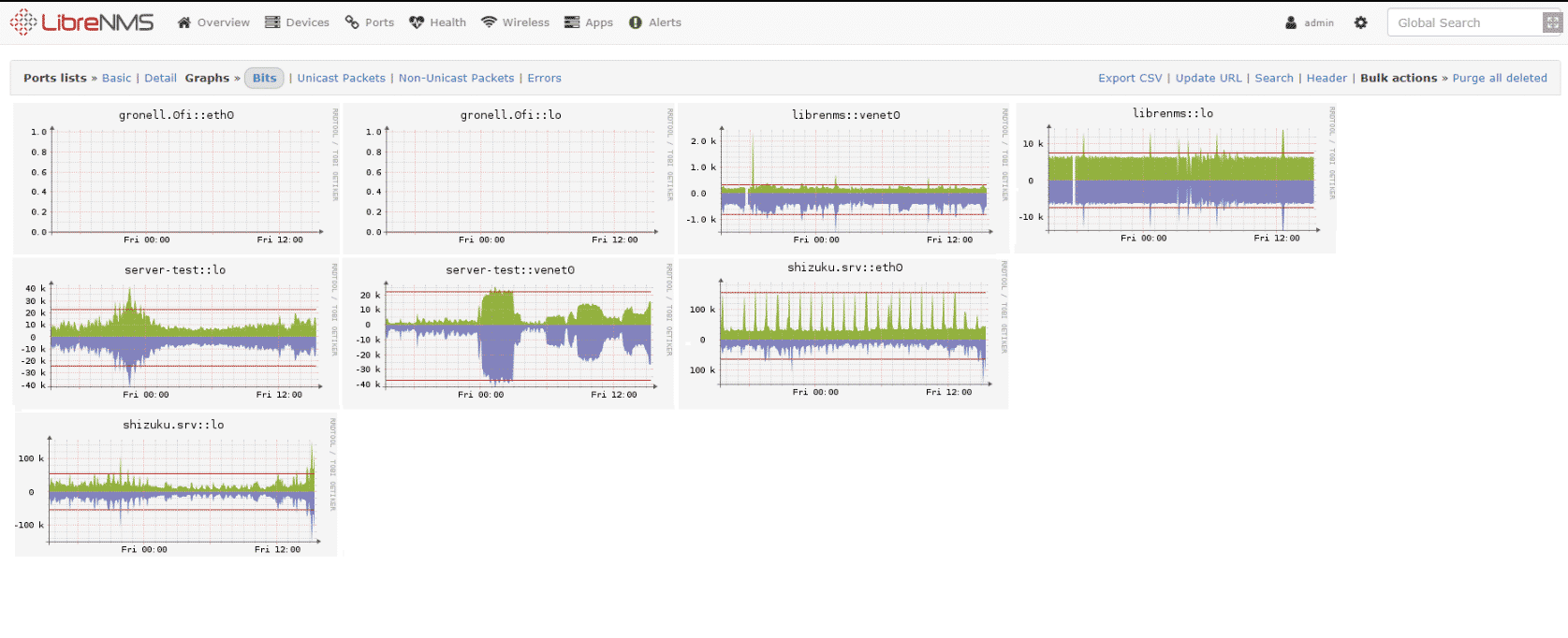Click the Alerts exclamation icon
1568x638 pixels.
click(636, 22)
